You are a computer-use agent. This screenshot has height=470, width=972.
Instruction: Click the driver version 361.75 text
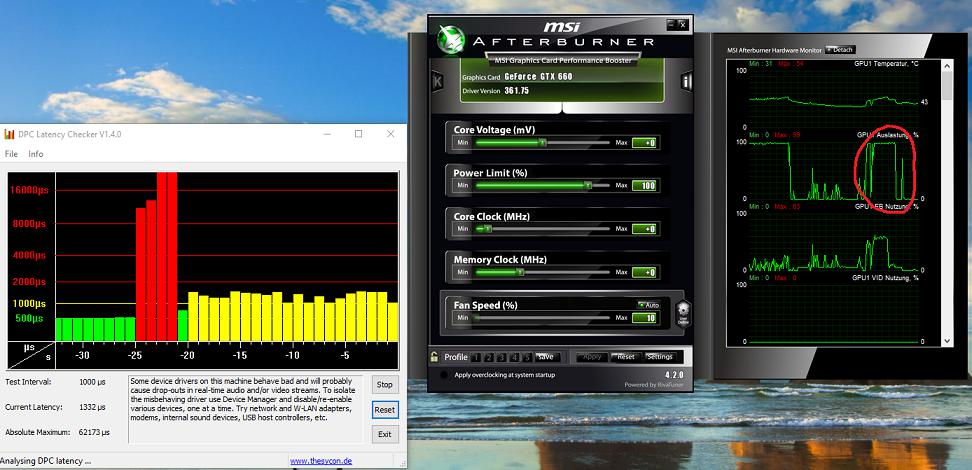click(x=516, y=91)
